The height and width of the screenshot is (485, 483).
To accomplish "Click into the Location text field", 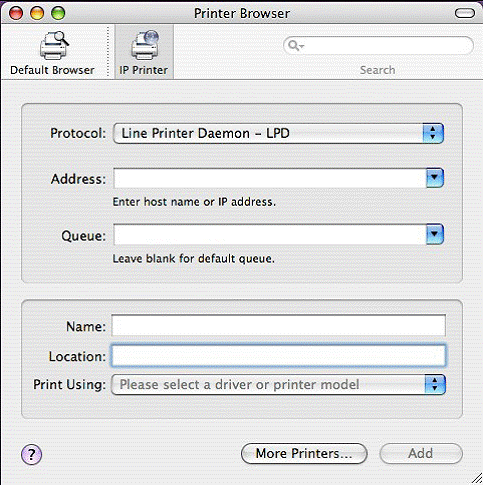I will (278, 356).
